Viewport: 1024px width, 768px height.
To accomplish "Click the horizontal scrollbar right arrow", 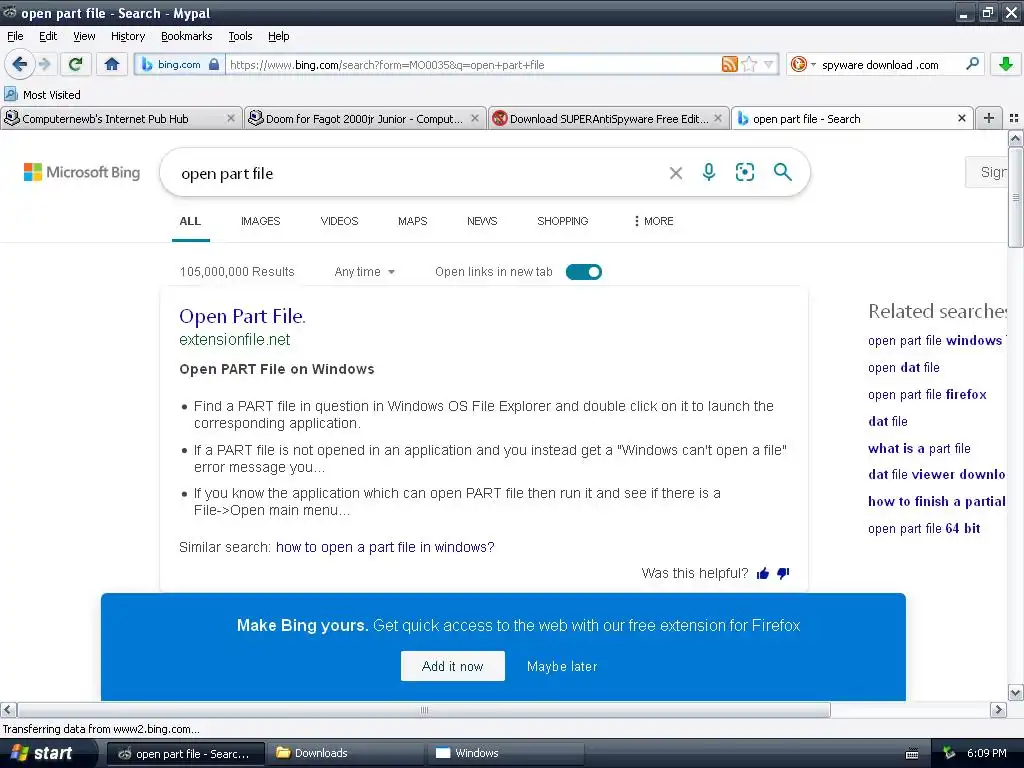I will pyautogui.click(x=999, y=709).
